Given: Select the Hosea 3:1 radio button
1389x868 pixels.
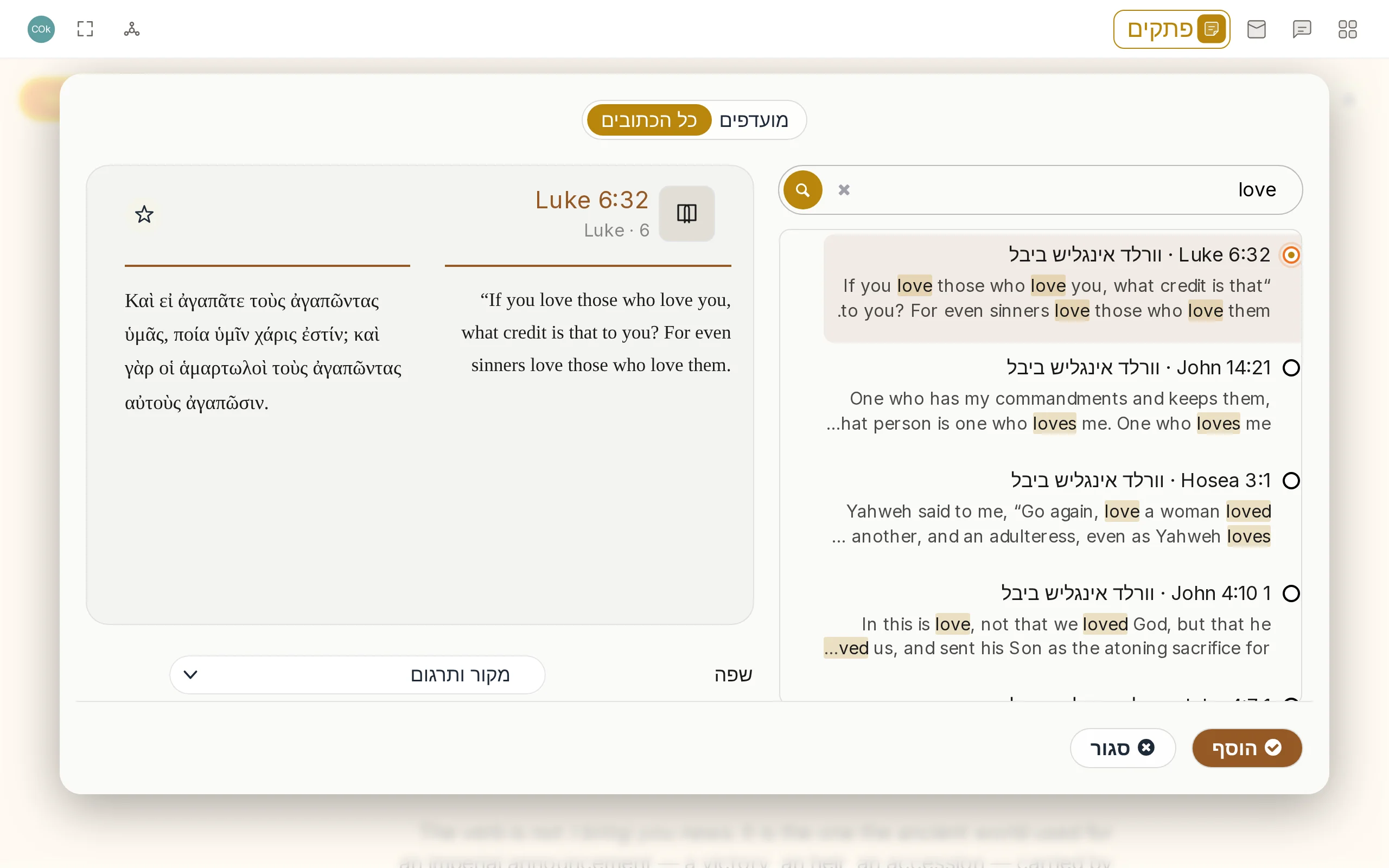Looking at the screenshot, I should (1291, 481).
